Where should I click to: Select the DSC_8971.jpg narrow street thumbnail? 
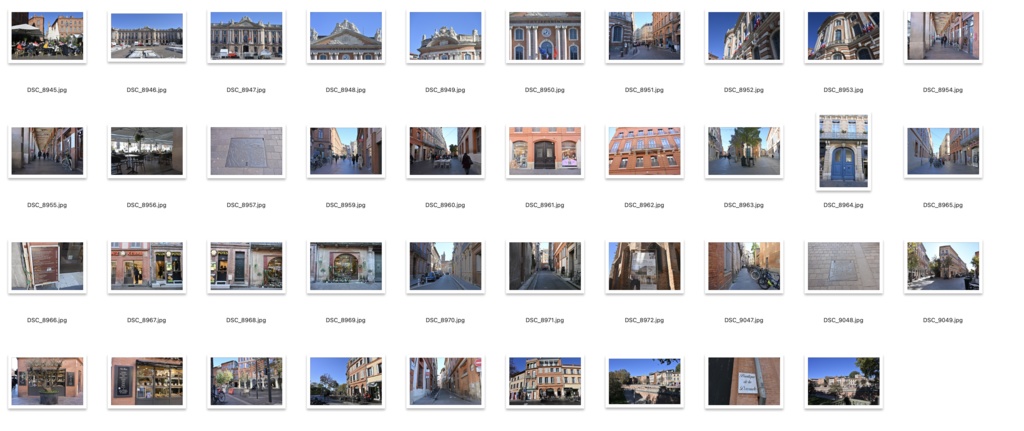point(545,266)
